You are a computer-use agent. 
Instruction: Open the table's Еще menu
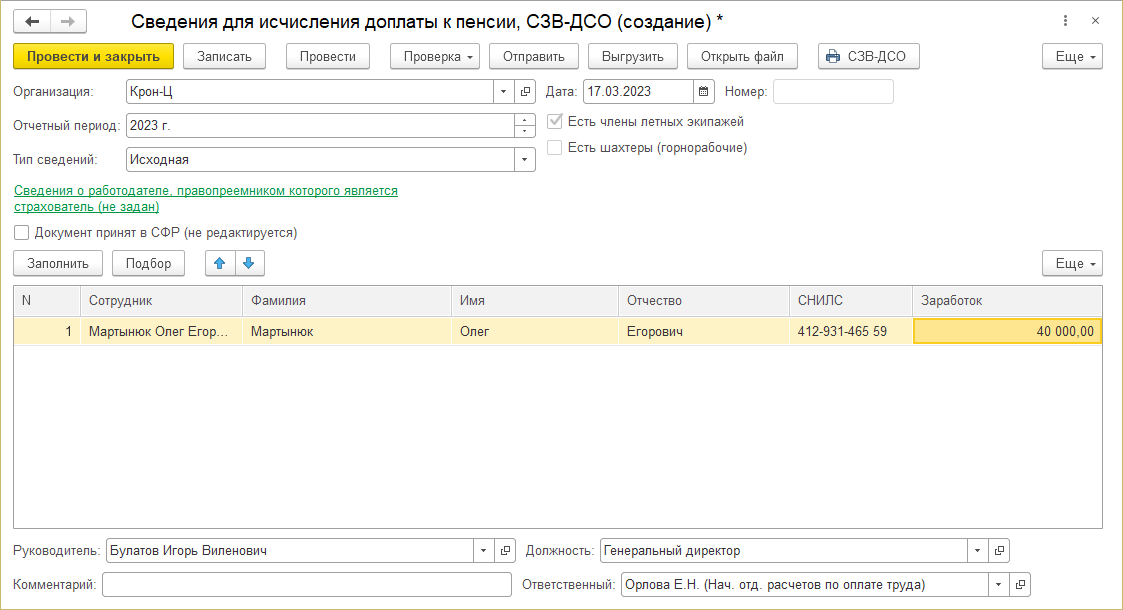(x=1072, y=264)
